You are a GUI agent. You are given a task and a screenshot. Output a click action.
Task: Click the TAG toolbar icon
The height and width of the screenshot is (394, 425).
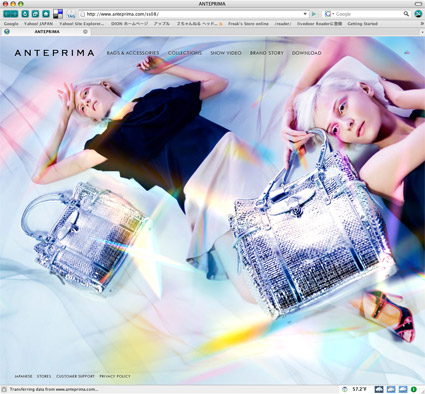(71, 14)
